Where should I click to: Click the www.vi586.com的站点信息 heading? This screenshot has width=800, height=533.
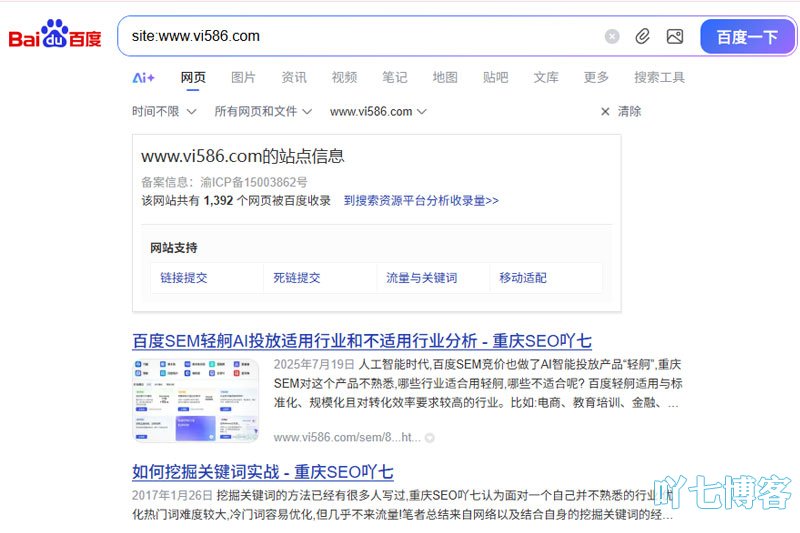[243, 156]
